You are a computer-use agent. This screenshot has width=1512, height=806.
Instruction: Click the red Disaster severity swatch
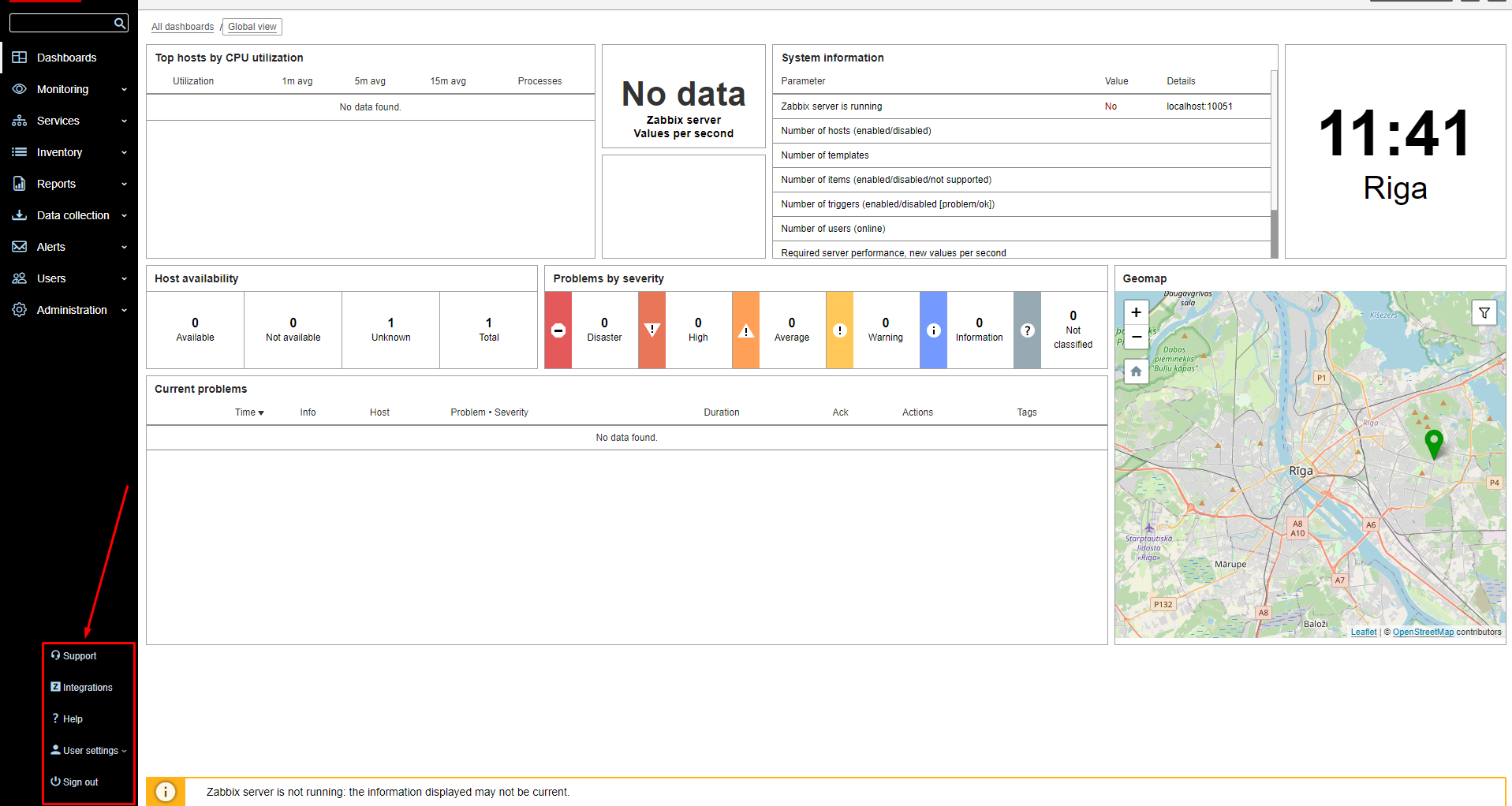click(558, 330)
